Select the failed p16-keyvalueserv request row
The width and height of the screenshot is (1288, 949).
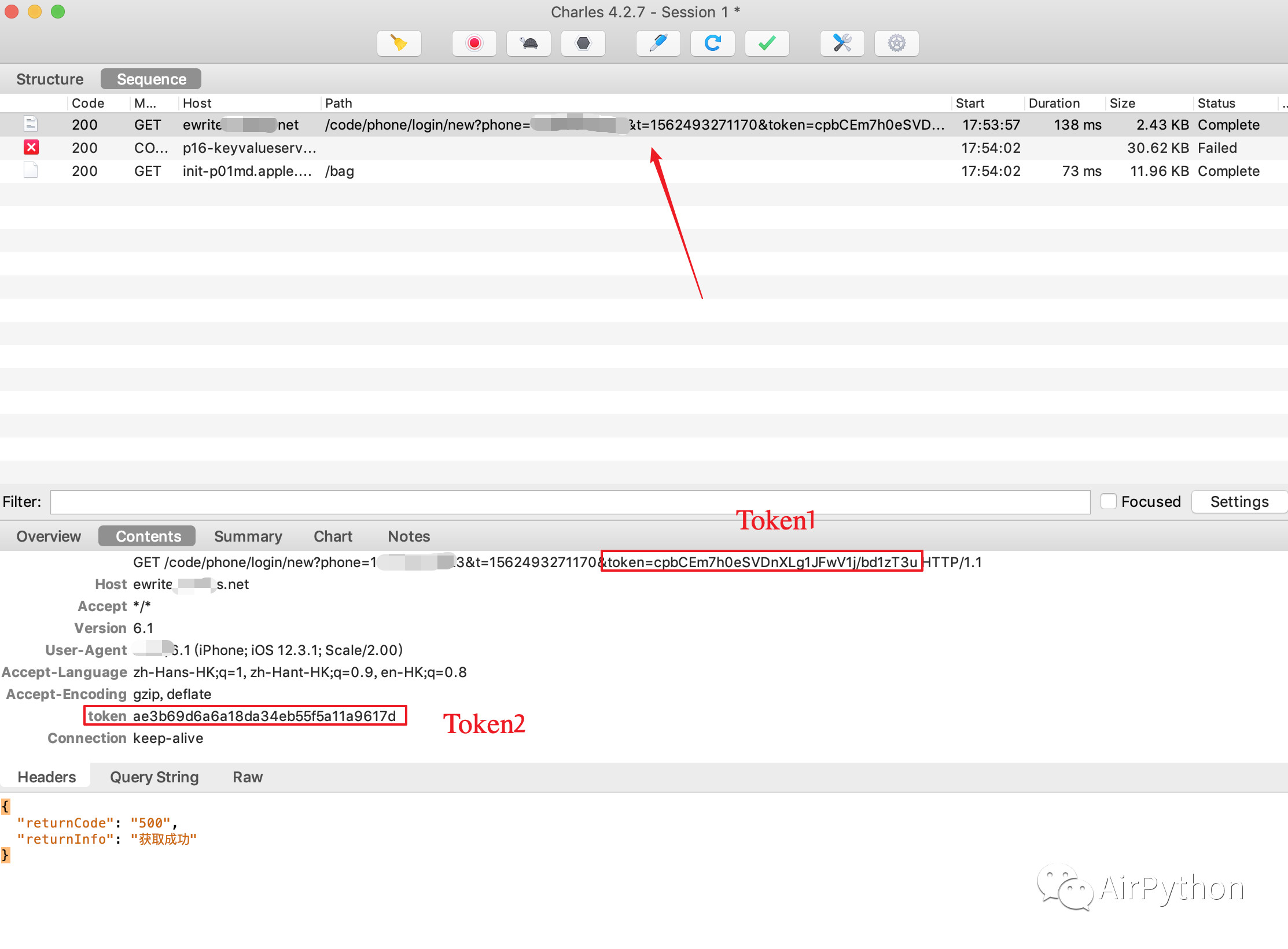coord(249,148)
